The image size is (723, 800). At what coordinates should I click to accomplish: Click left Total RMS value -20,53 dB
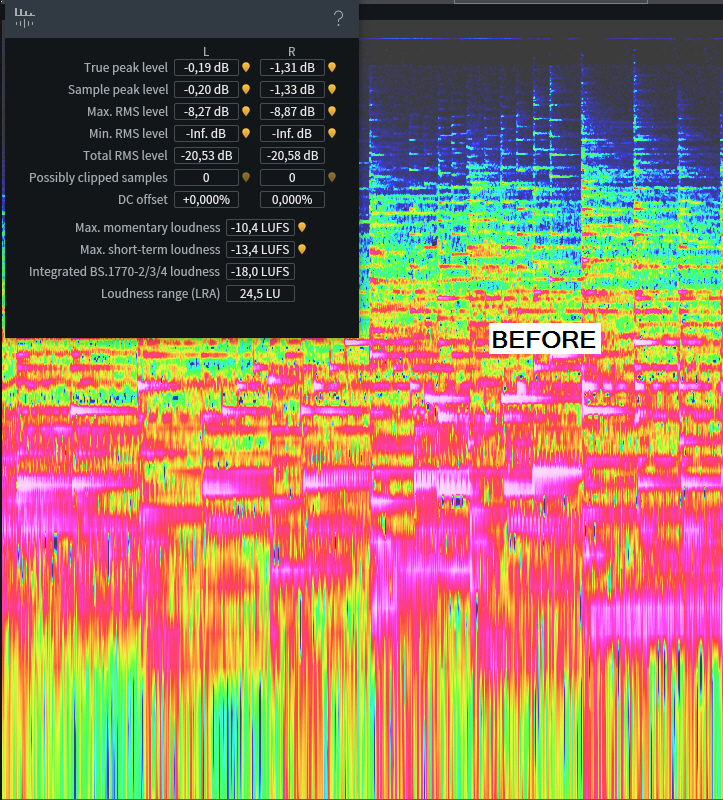(x=206, y=155)
